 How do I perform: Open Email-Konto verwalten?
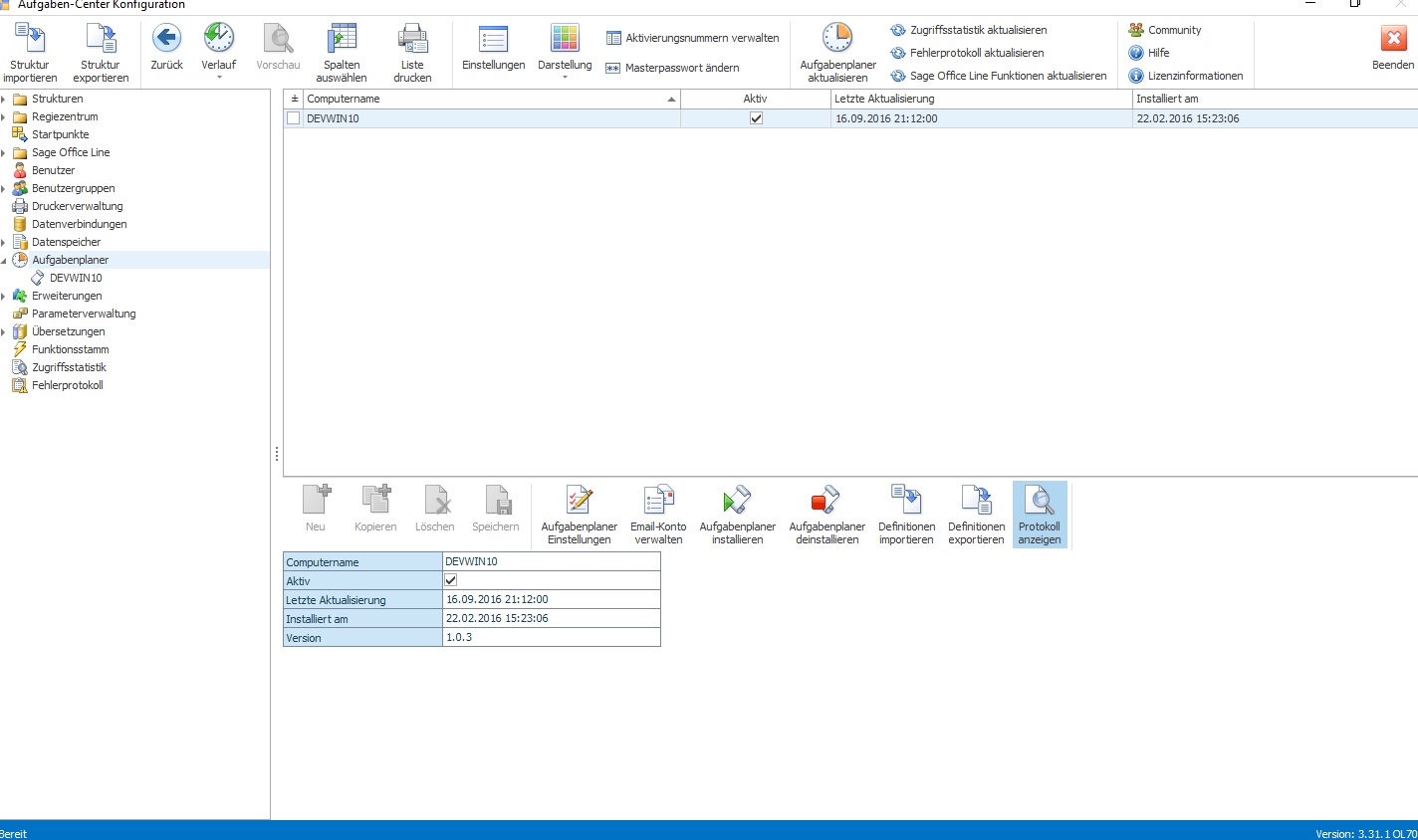click(x=658, y=515)
